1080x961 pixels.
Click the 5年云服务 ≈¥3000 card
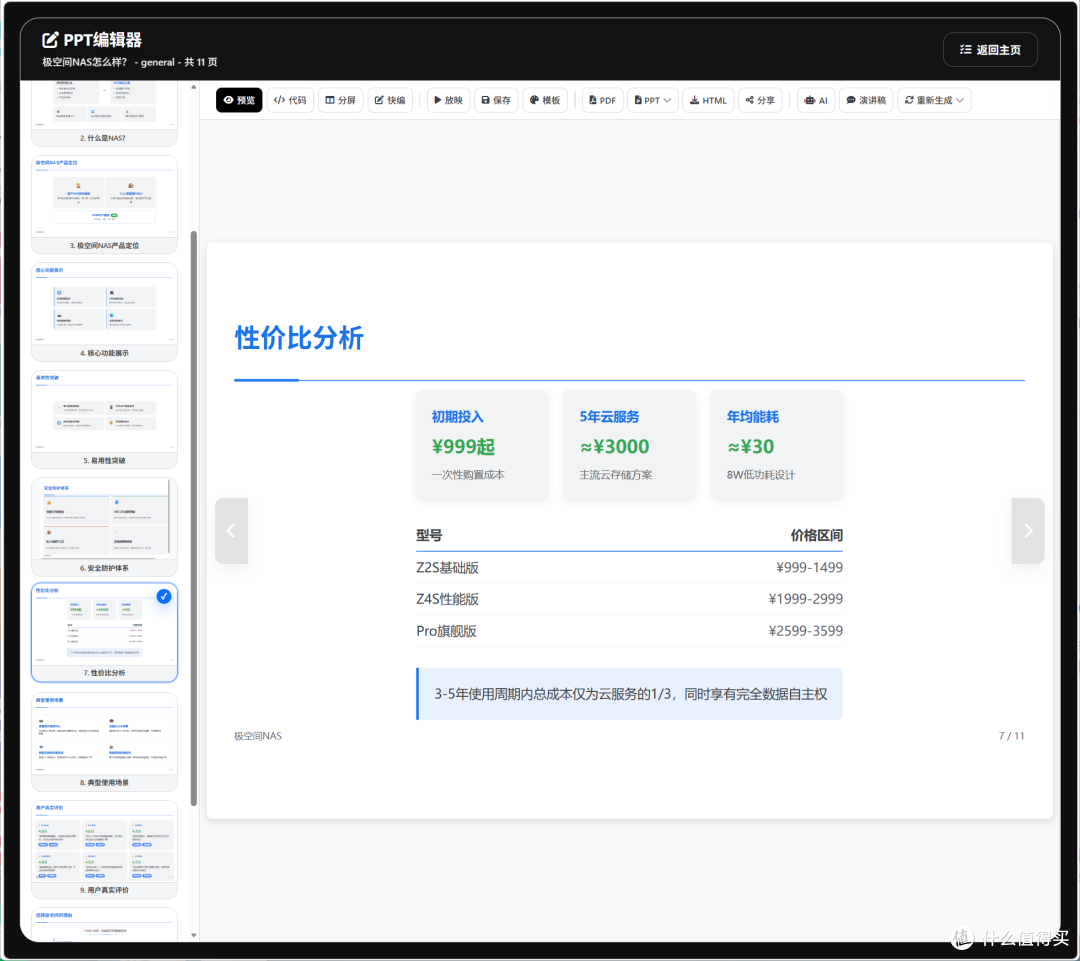pos(630,445)
